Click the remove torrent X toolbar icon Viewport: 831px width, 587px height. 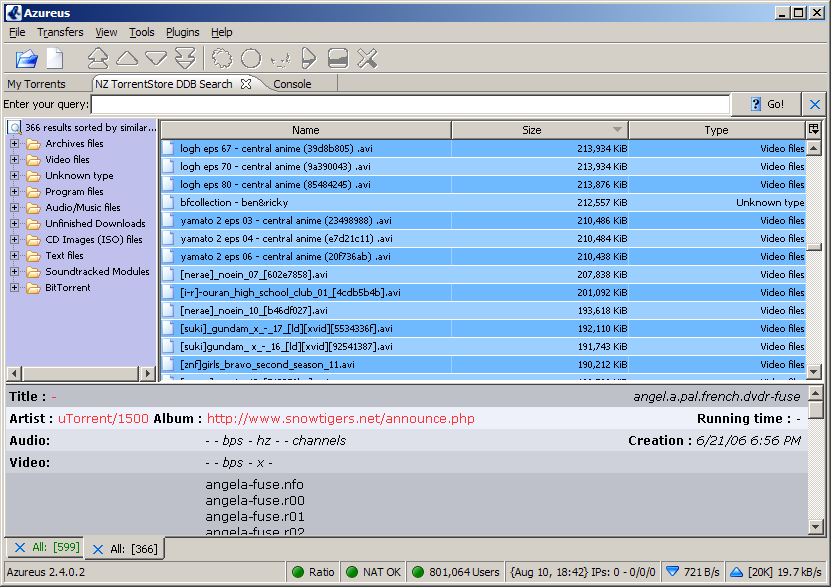tap(367, 59)
